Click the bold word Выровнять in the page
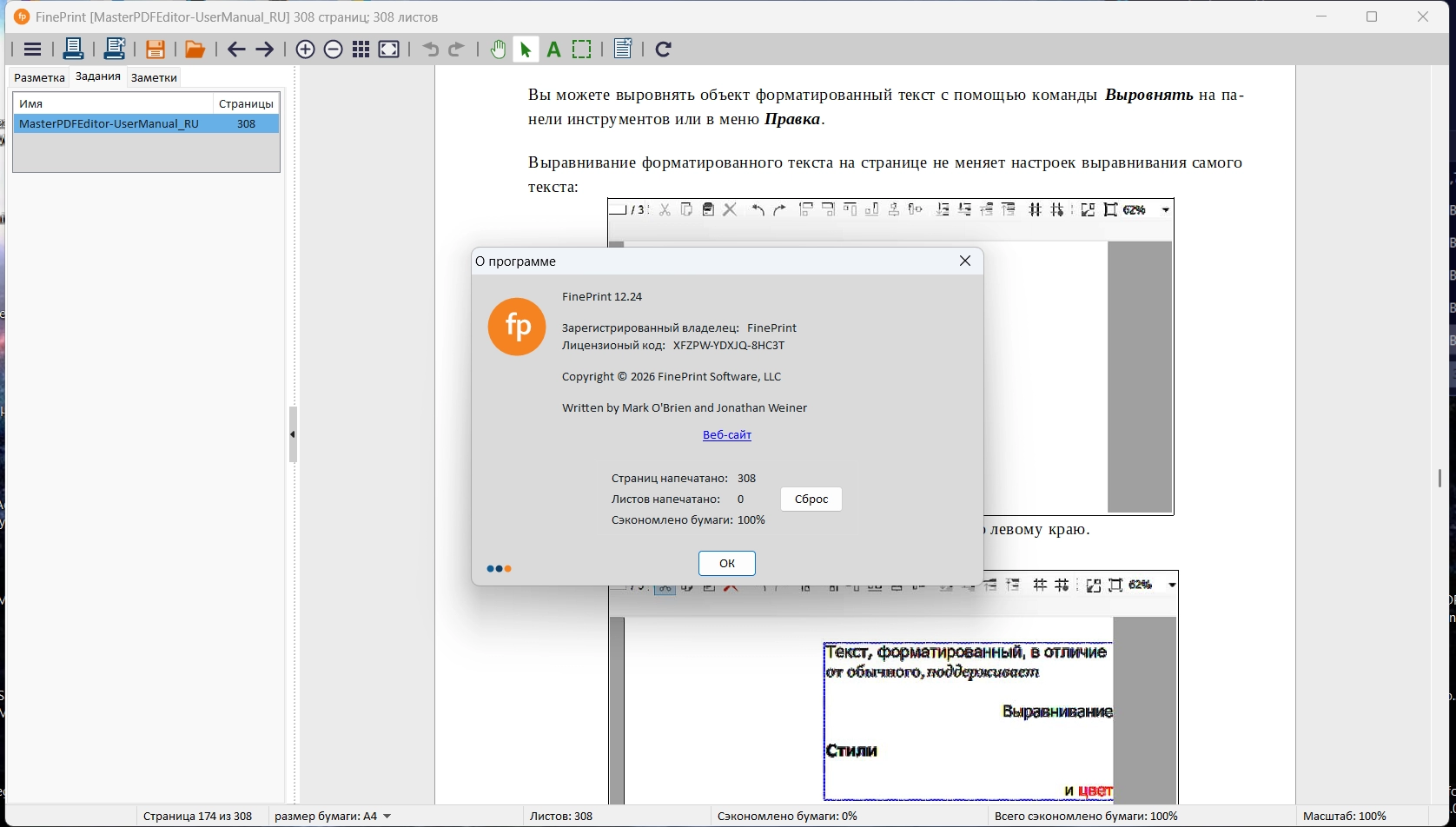Viewport: 1456px width, 827px height. pyautogui.click(x=1149, y=95)
